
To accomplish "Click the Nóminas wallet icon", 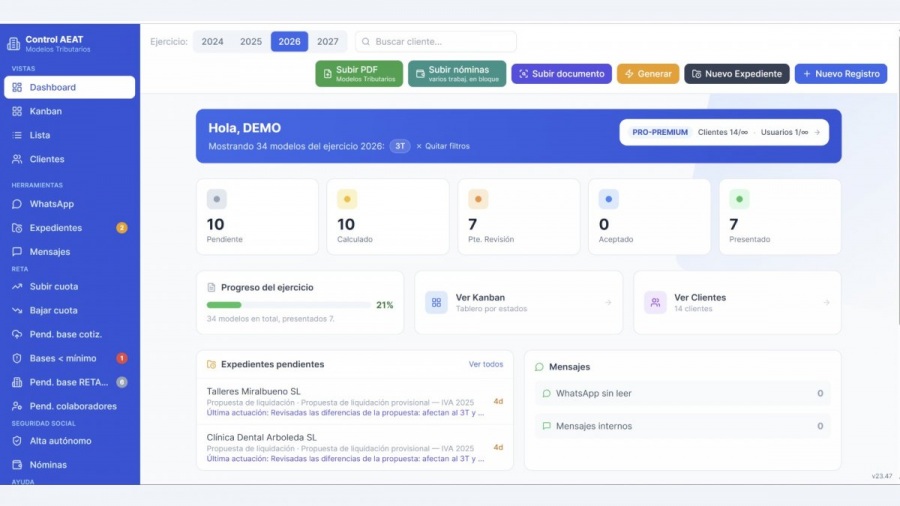I will click(x=17, y=465).
